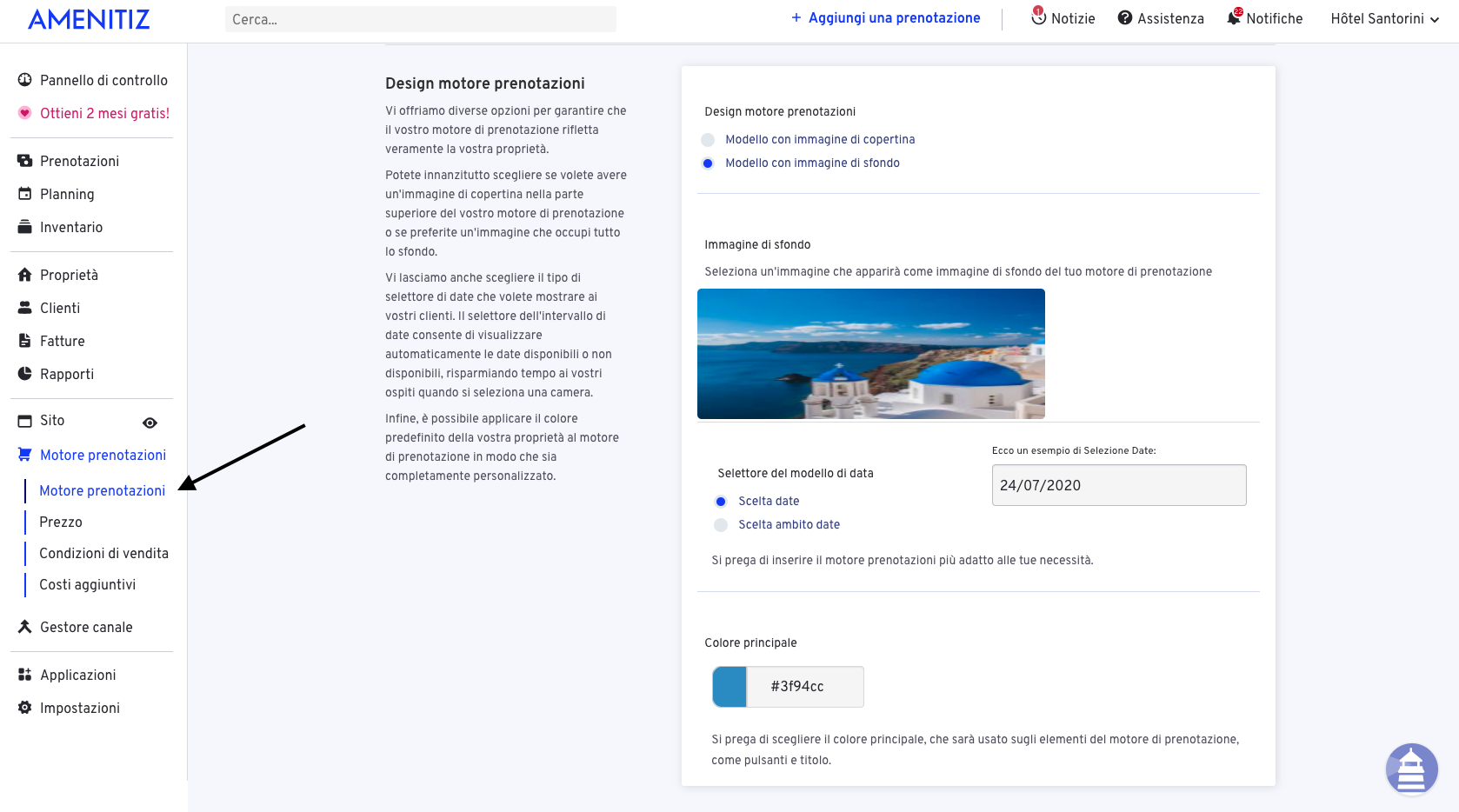1459x812 pixels.
Task: Click the Cerca search field
Action: pos(421,19)
